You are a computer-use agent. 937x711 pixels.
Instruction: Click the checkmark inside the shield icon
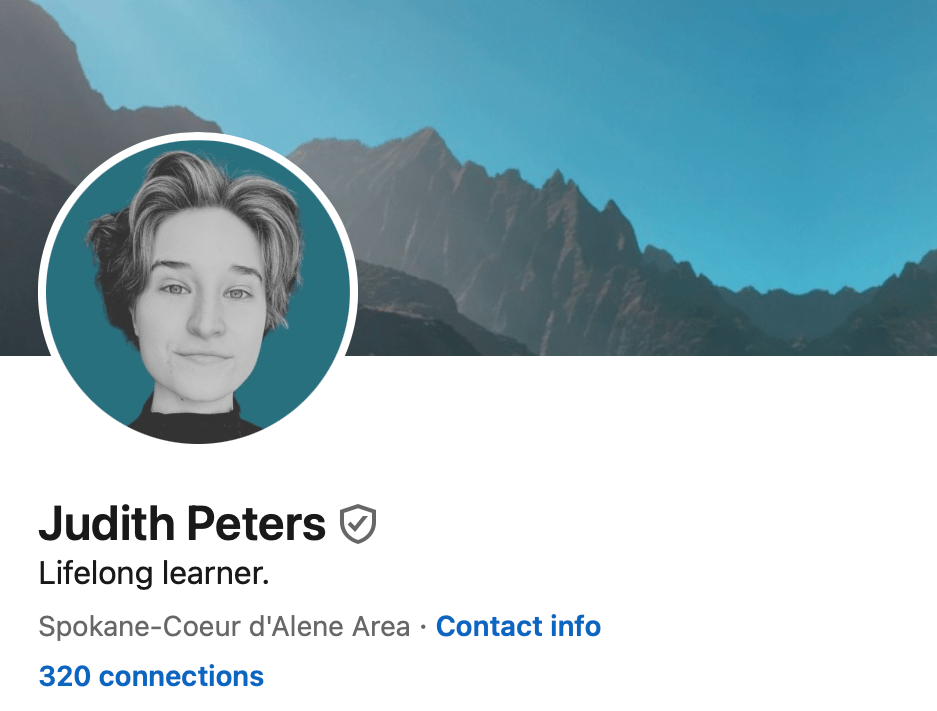coord(357,523)
